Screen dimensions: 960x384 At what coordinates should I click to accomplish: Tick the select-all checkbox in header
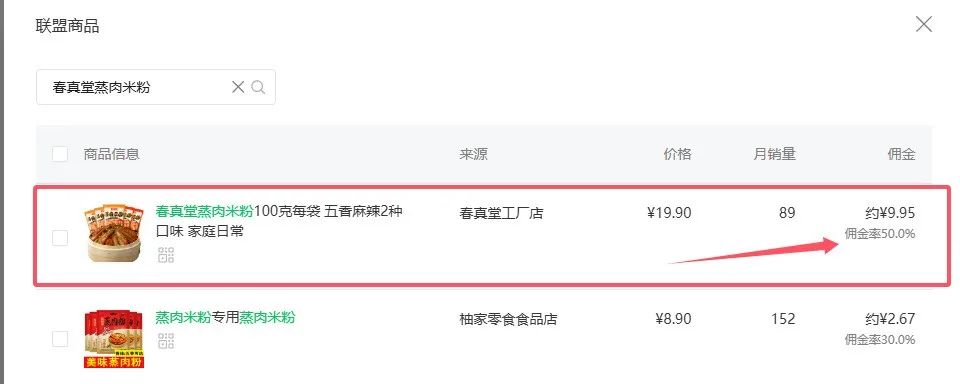[x=60, y=153]
